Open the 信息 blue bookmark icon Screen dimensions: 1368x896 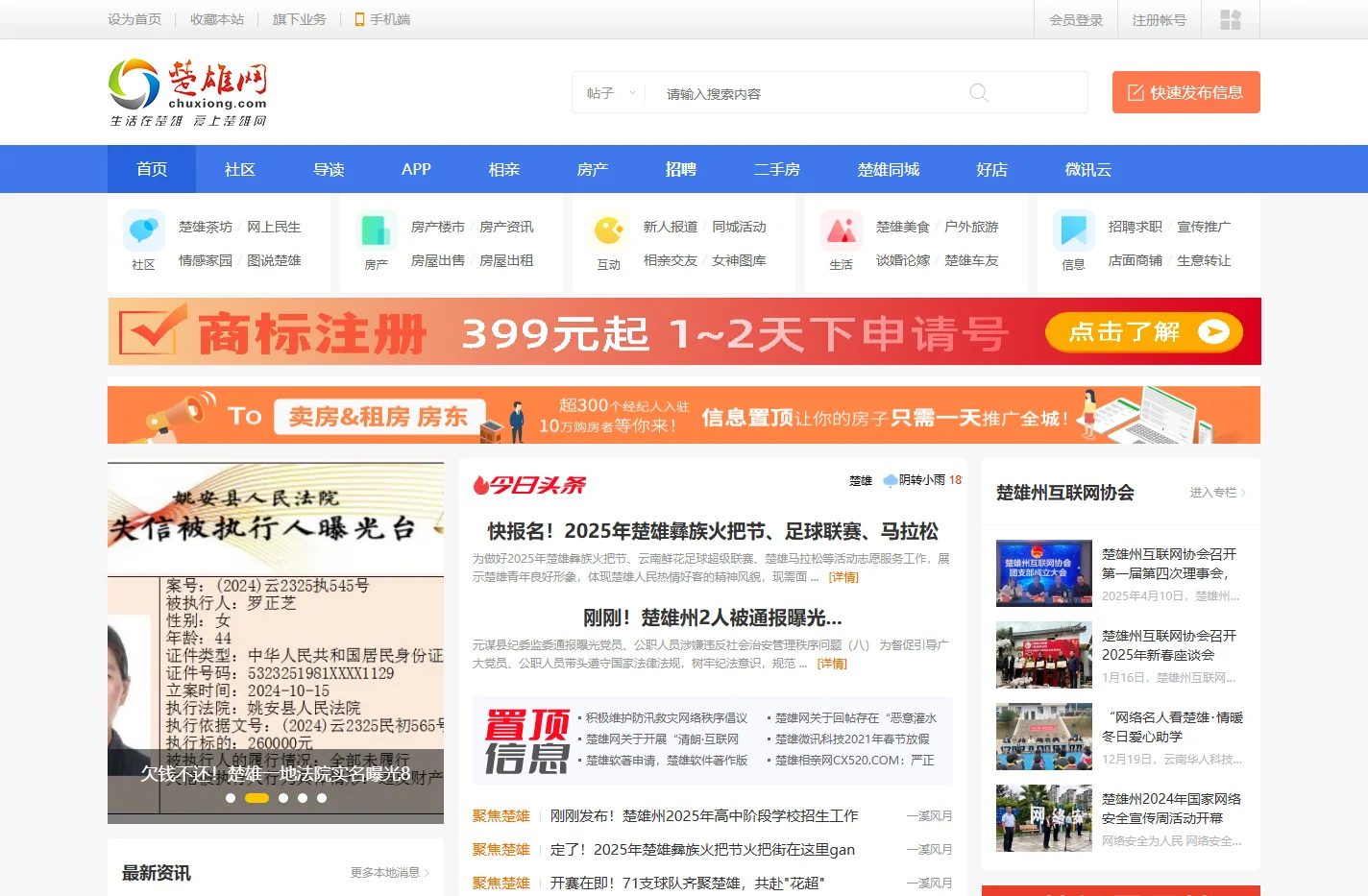click(x=1074, y=230)
